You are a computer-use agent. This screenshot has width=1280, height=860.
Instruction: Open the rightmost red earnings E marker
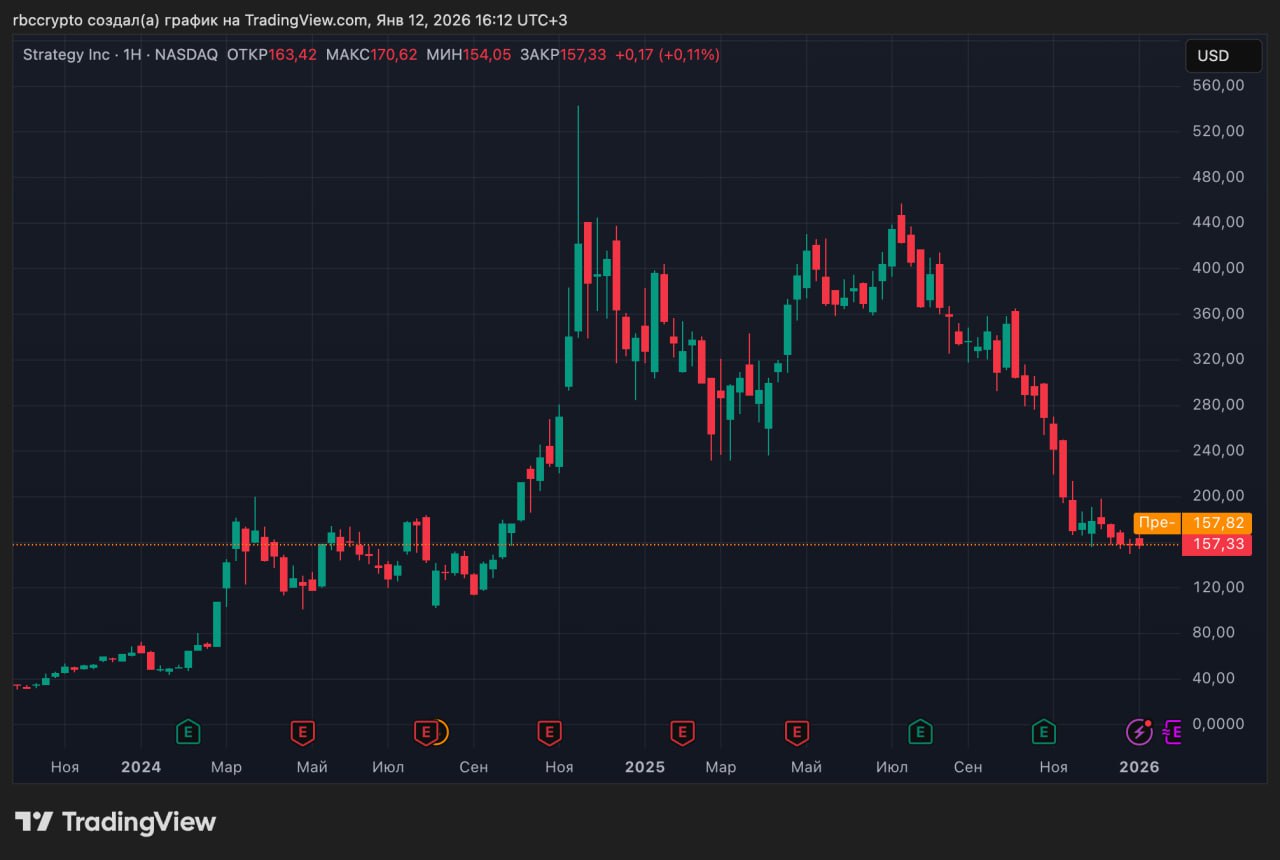[x=797, y=732]
